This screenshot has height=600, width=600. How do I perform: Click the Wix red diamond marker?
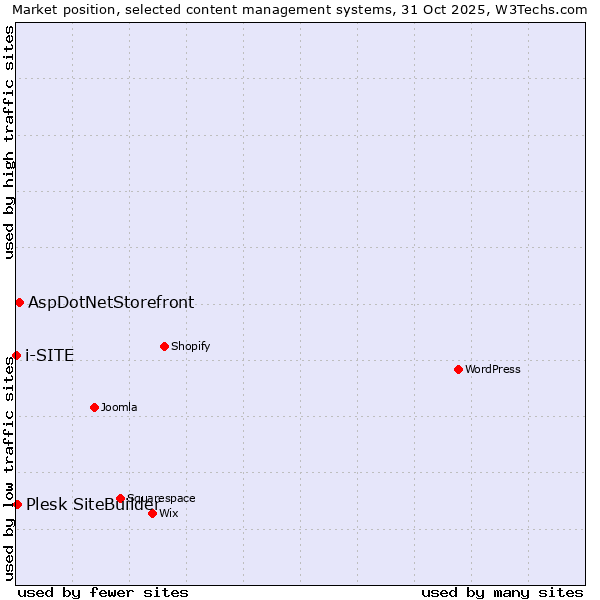pos(152,513)
